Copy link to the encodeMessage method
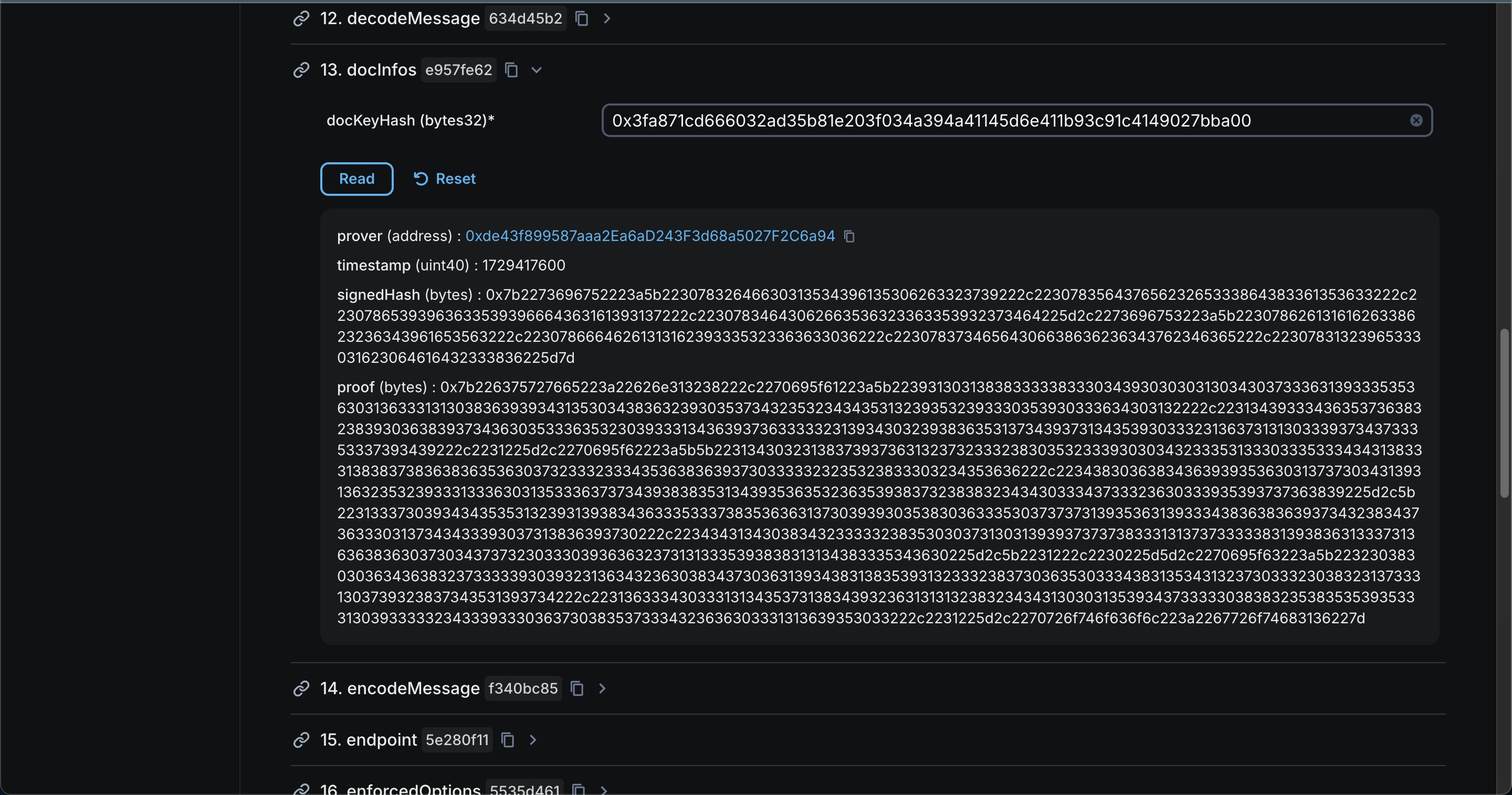 [301, 688]
